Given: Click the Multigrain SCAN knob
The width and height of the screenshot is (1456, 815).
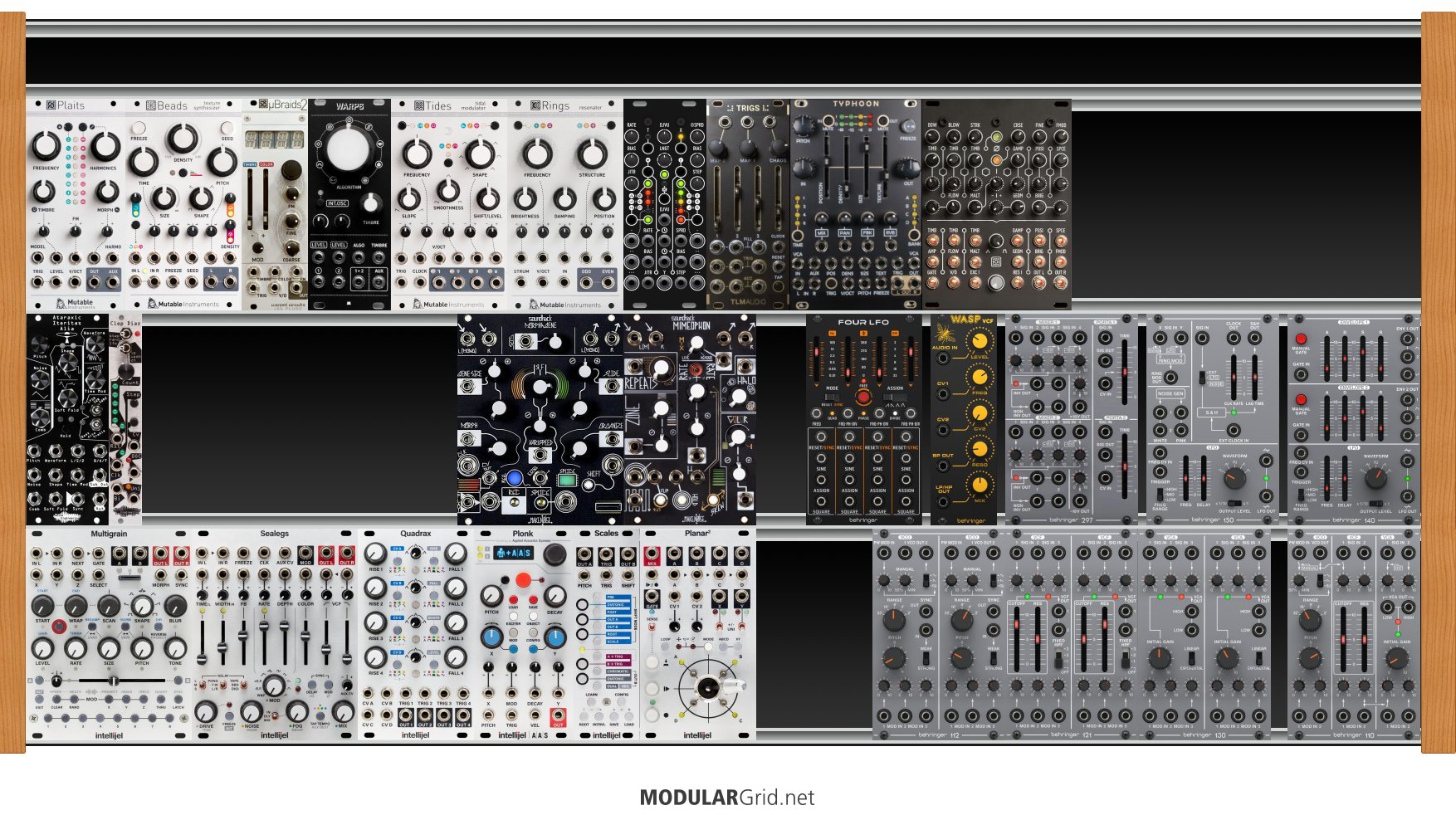Looking at the screenshot, I should pyautogui.click(x=109, y=606).
